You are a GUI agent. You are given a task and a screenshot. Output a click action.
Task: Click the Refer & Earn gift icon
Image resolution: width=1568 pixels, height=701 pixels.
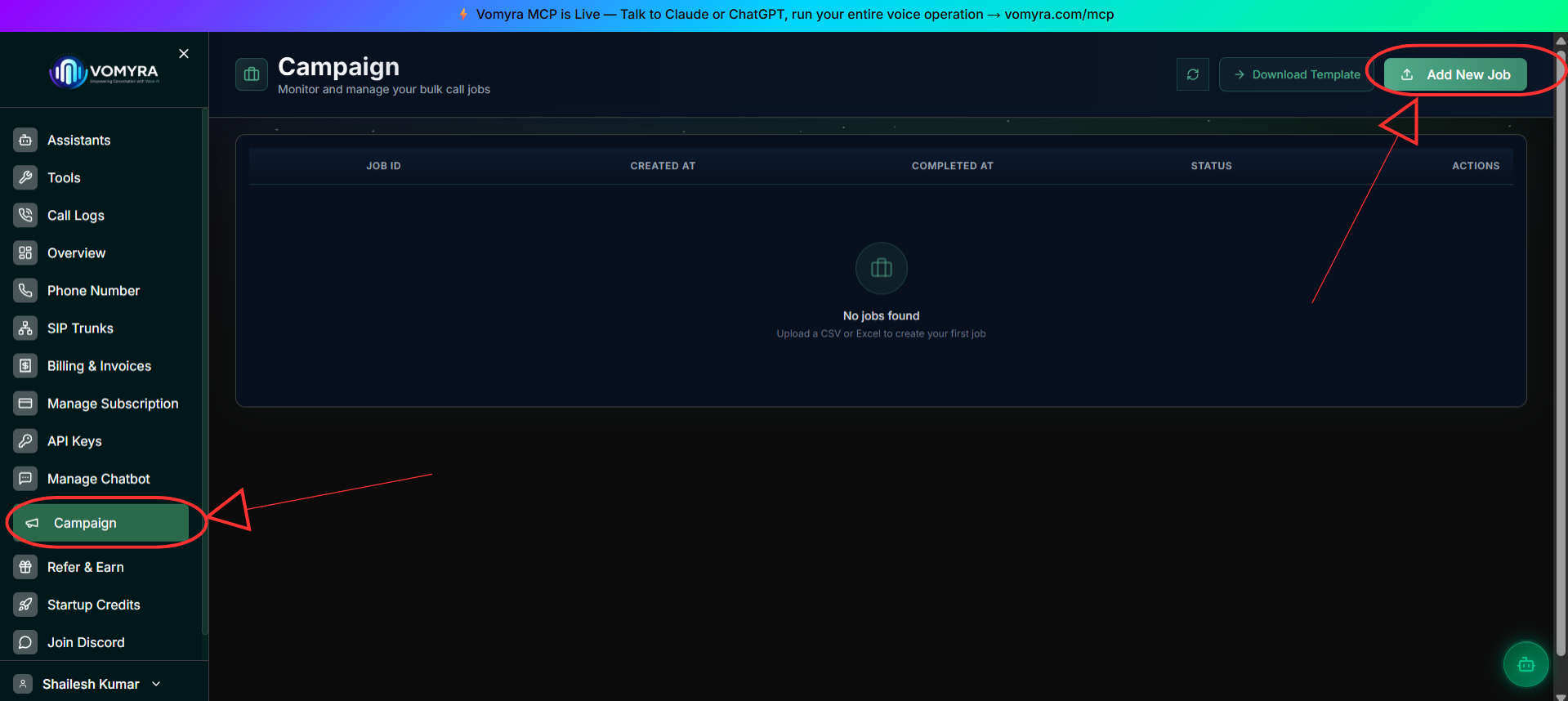coord(25,567)
